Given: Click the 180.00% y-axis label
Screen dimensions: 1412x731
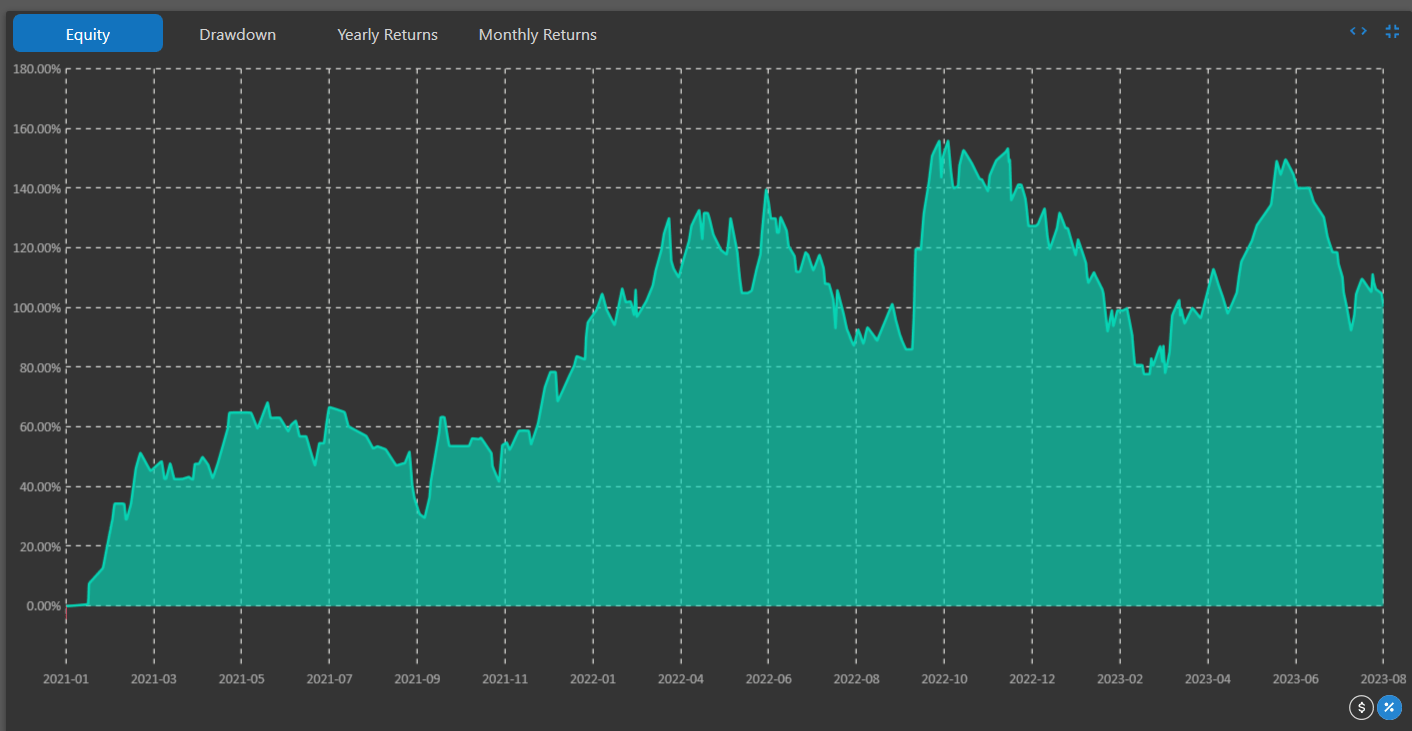Looking at the screenshot, I should (x=36, y=69).
